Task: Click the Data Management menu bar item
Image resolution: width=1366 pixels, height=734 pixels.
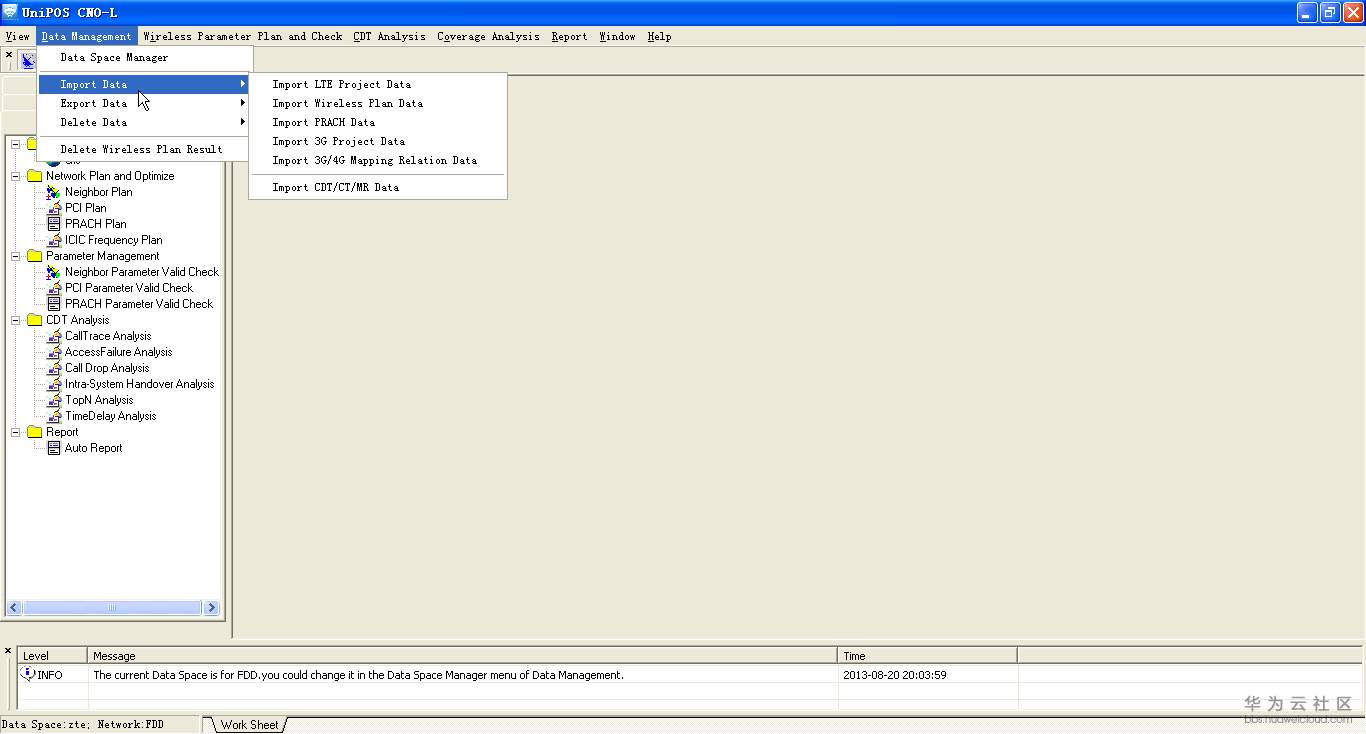Action: 87,36
